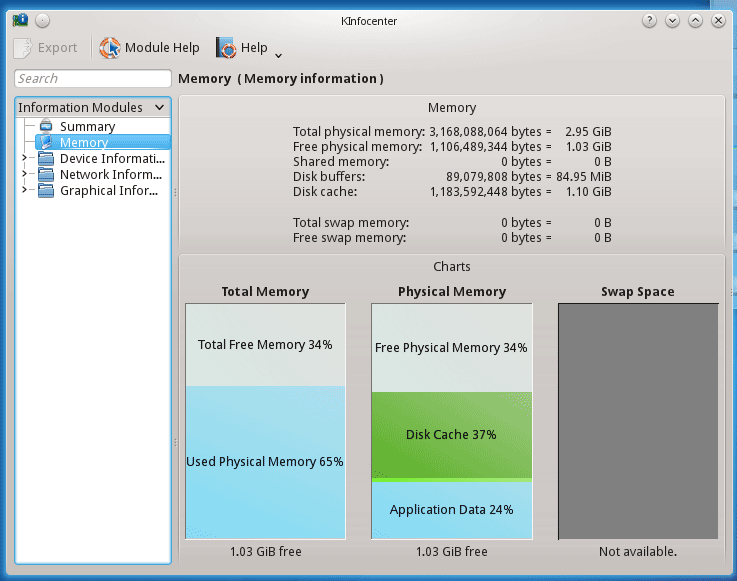Click the Disk buffers value 84.95 MiB

(x=584, y=177)
